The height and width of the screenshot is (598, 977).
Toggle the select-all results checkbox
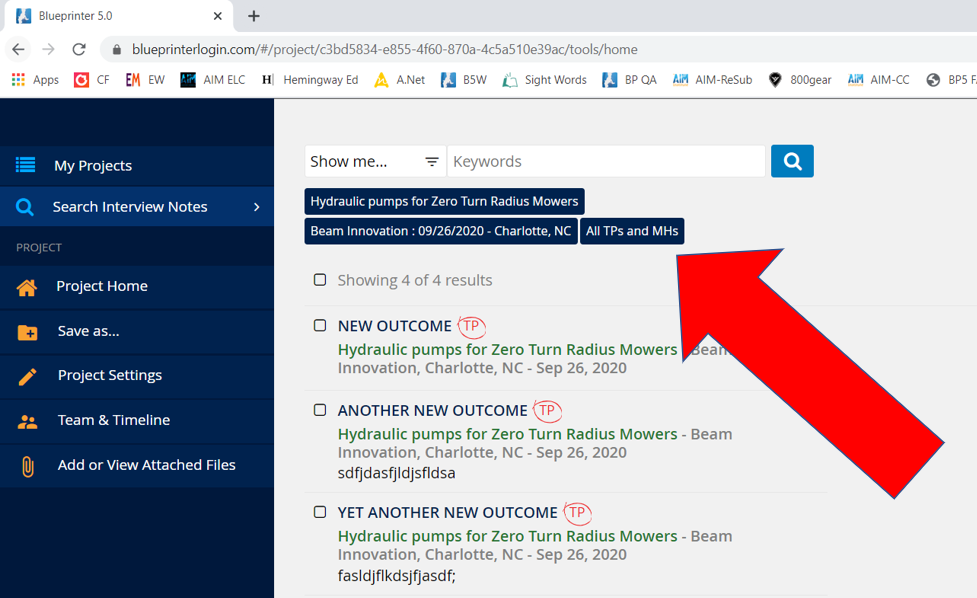click(320, 280)
